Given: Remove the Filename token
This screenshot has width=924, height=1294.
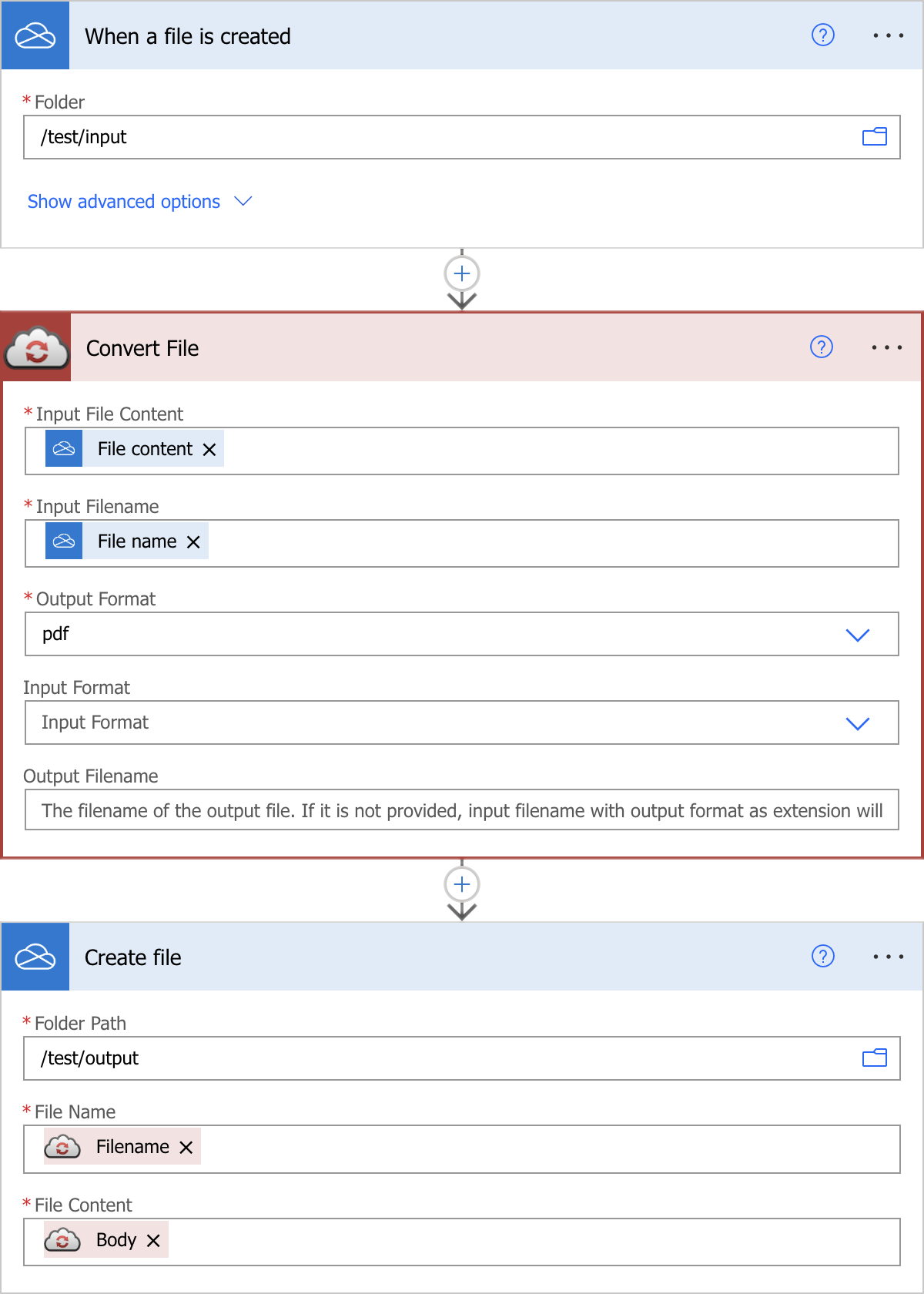Looking at the screenshot, I should click(x=186, y=1147).
